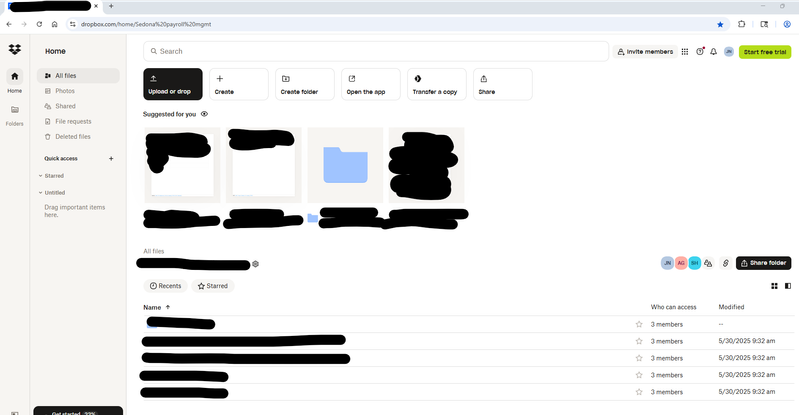Image resolution: width=799 pixels, height=415 pixels.
Task: Click the browser home icon
Action: coord(55,24)
